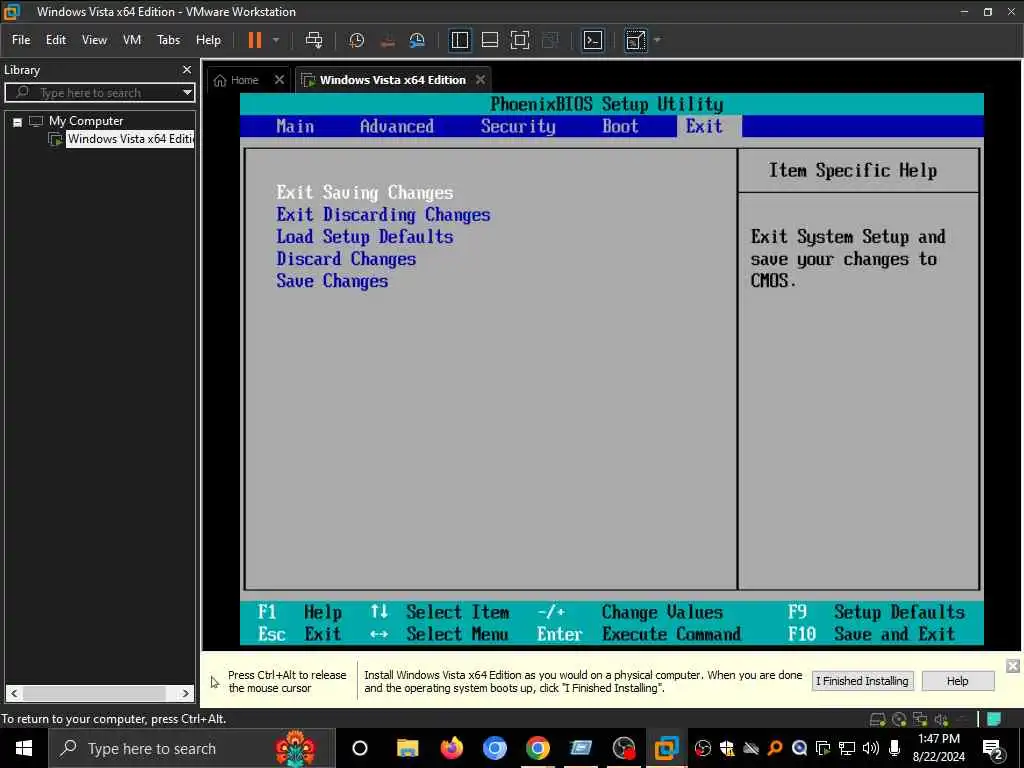Launch Firefox from the taskbar
Screen dimensions: 1024x768
point(451,748)
